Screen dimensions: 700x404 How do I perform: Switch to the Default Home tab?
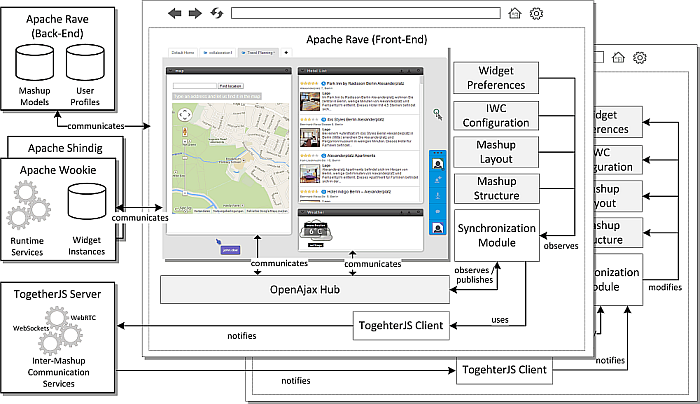(x=183, y=51)
